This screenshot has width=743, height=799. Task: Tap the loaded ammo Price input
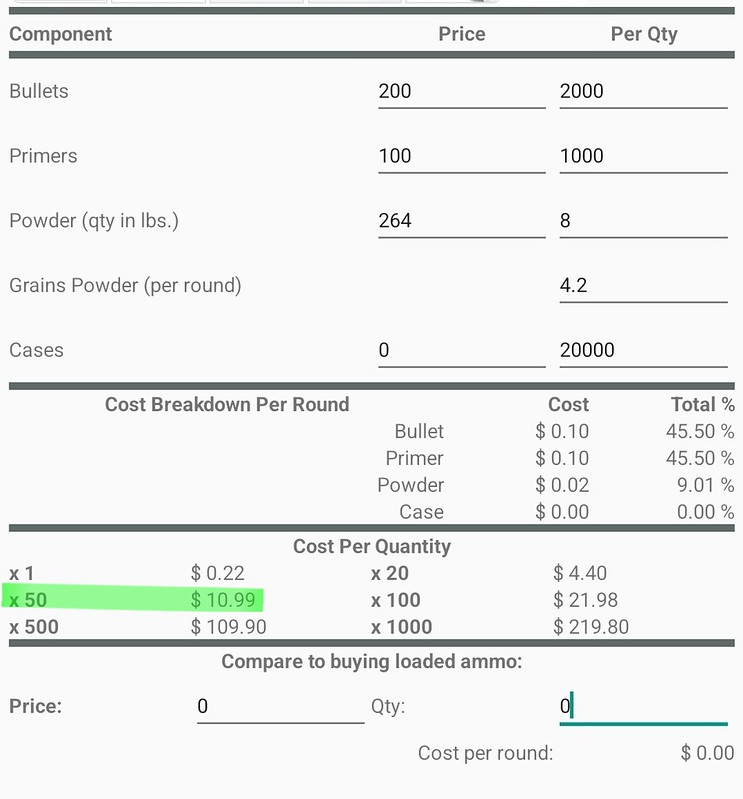[x=280, y=707]
